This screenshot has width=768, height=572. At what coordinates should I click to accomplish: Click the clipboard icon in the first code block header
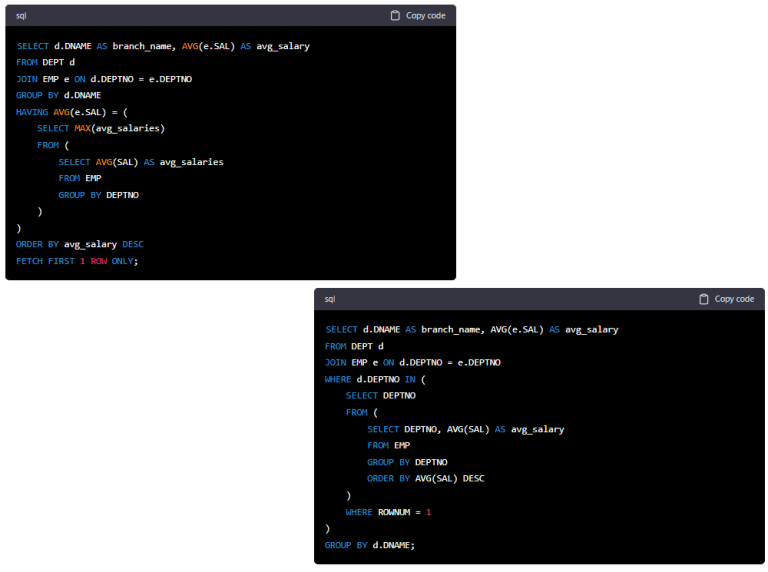point(395,16)
